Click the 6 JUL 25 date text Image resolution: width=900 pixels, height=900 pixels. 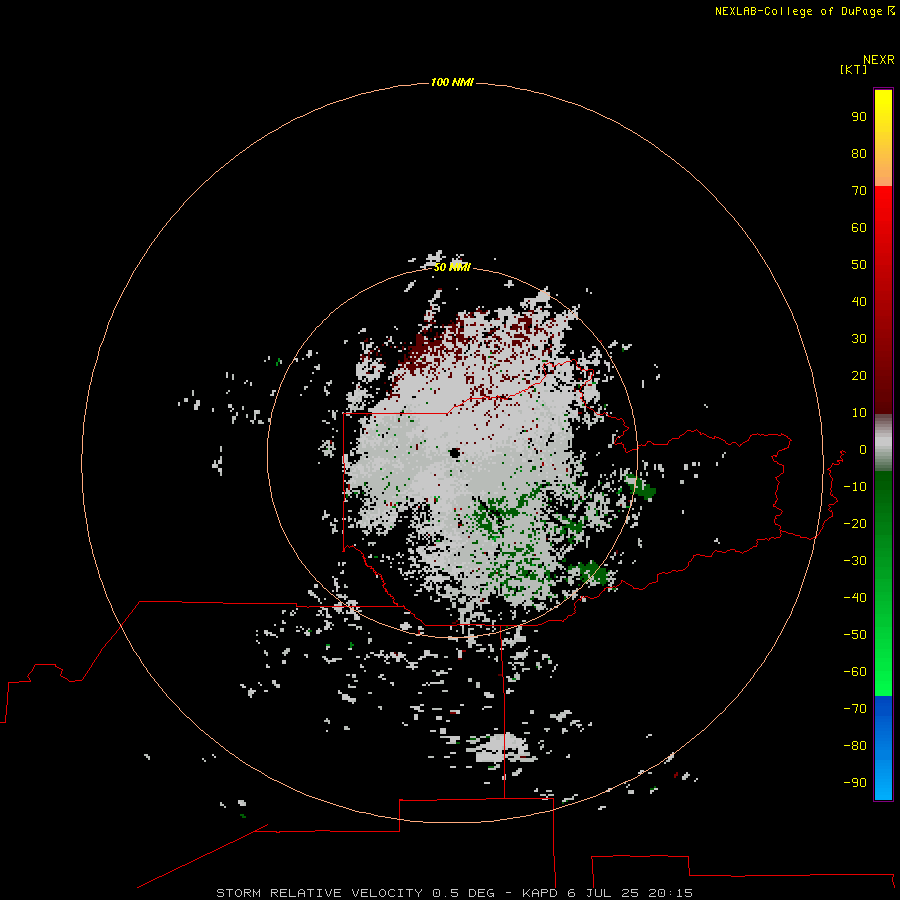coord(603,893)
